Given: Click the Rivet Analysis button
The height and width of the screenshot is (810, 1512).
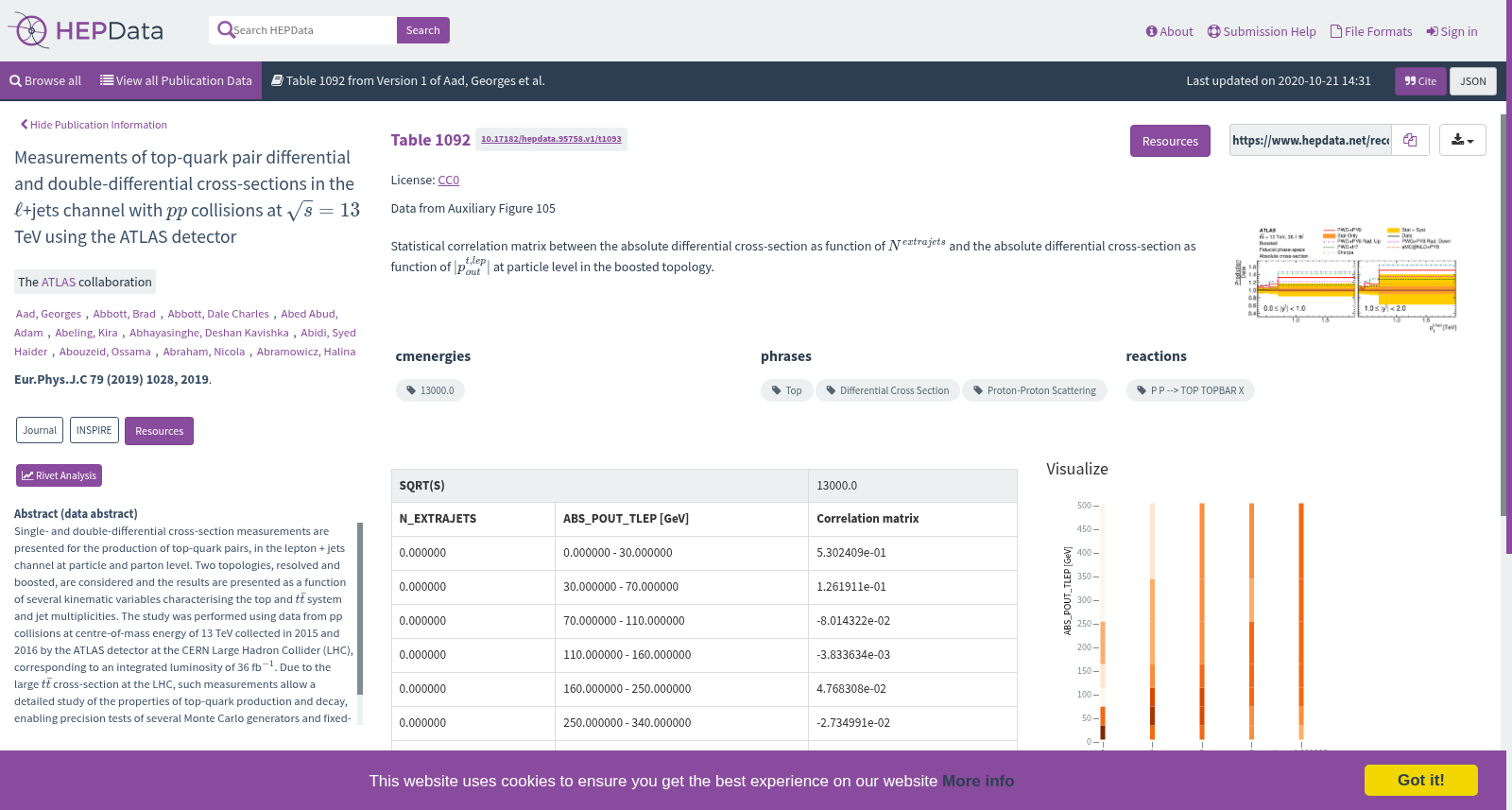Looking at the screenshot, I should point(59,475).
